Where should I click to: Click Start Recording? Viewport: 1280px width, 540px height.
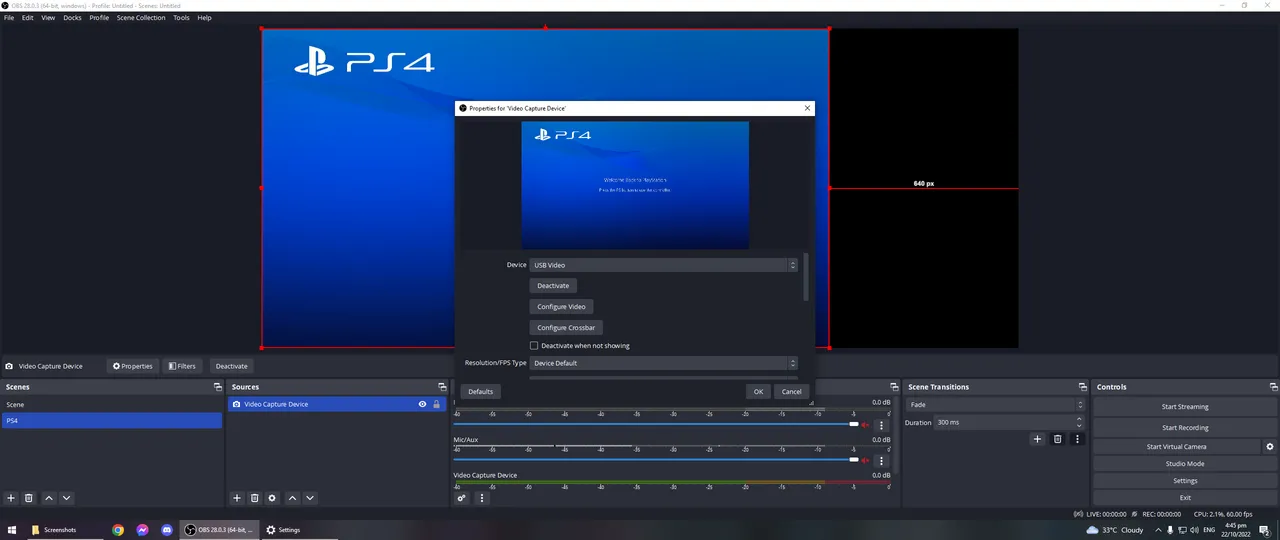pos(1184,428)
